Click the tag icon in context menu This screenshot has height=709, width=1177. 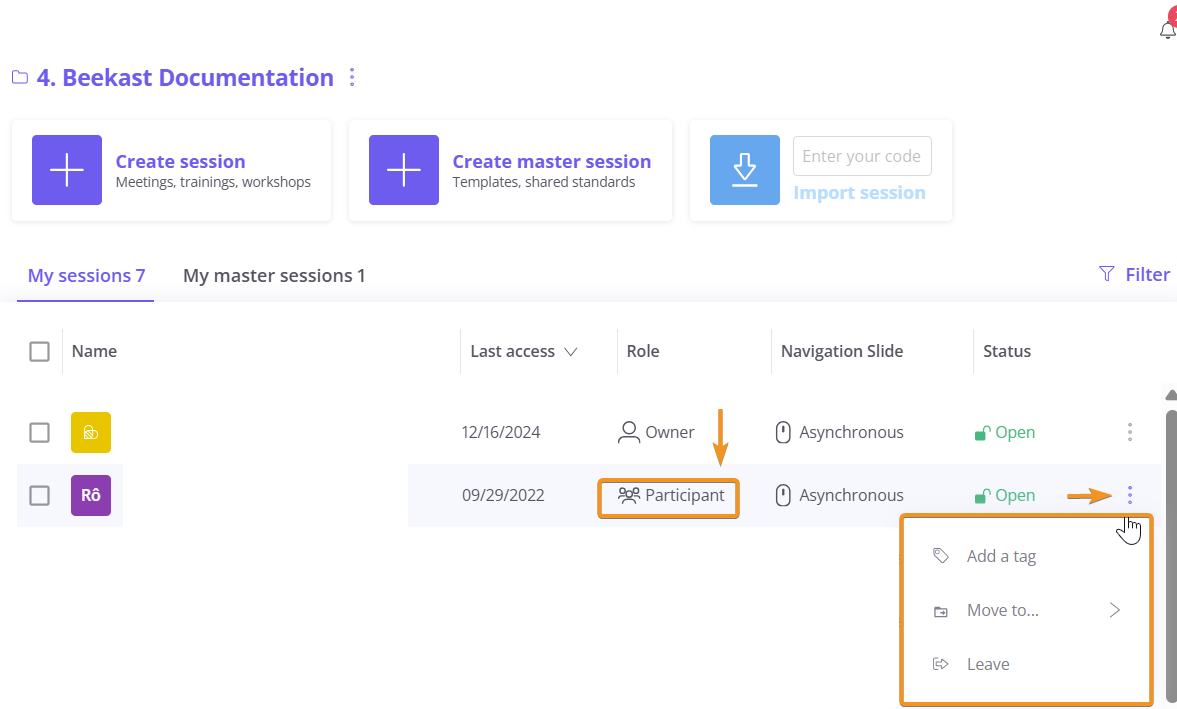coord(941,555)
